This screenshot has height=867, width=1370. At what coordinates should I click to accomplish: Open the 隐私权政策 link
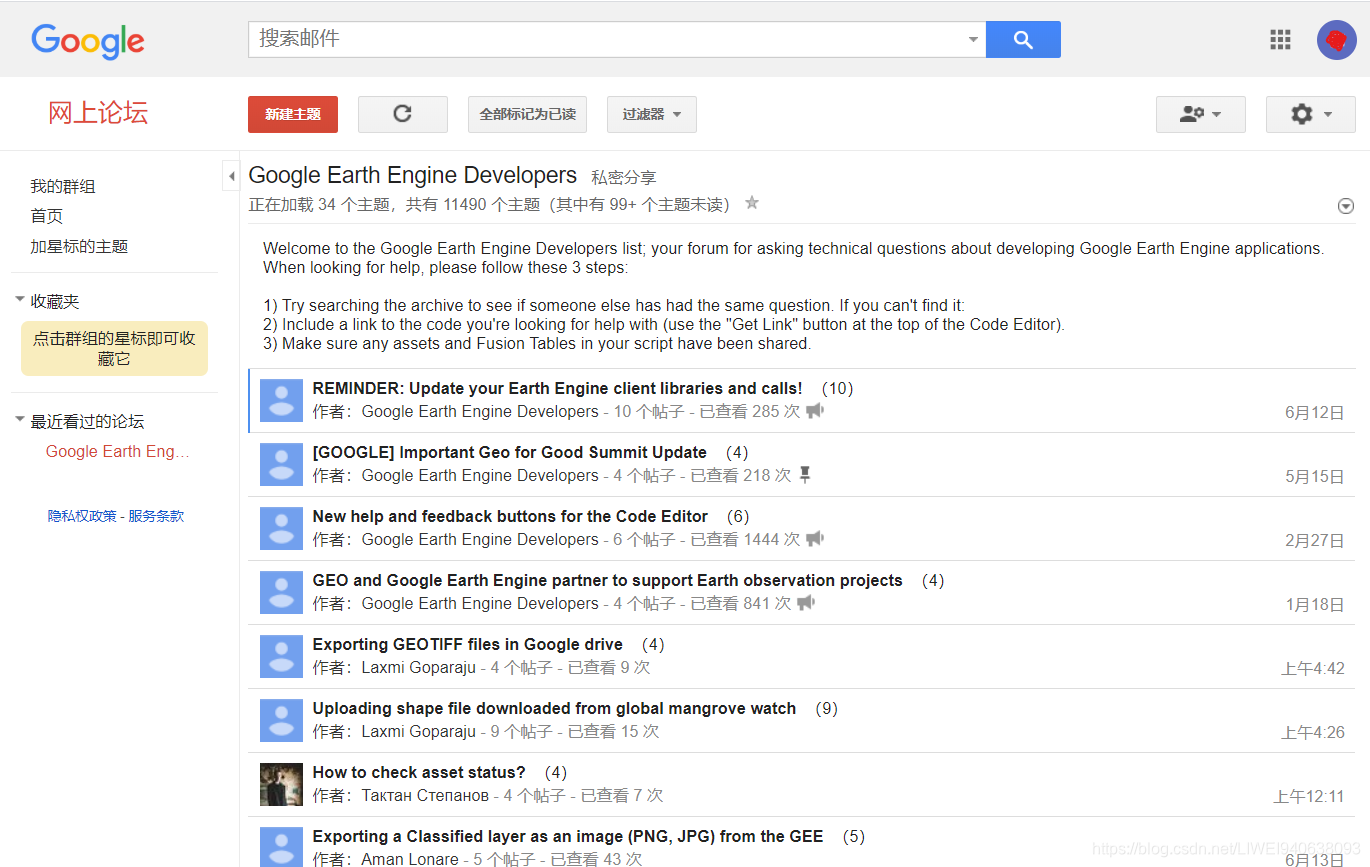82,516
